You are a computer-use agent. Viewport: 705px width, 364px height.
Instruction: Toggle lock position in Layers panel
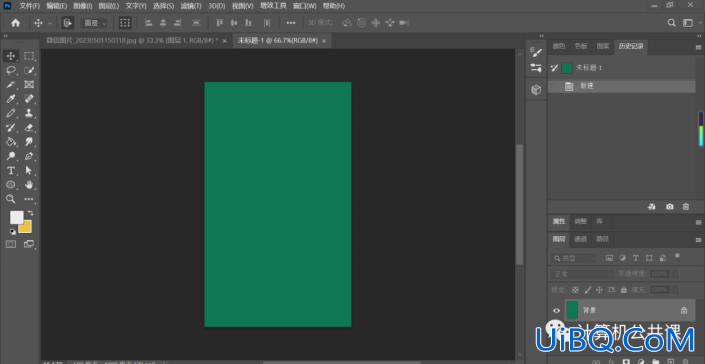click(599, 290)
